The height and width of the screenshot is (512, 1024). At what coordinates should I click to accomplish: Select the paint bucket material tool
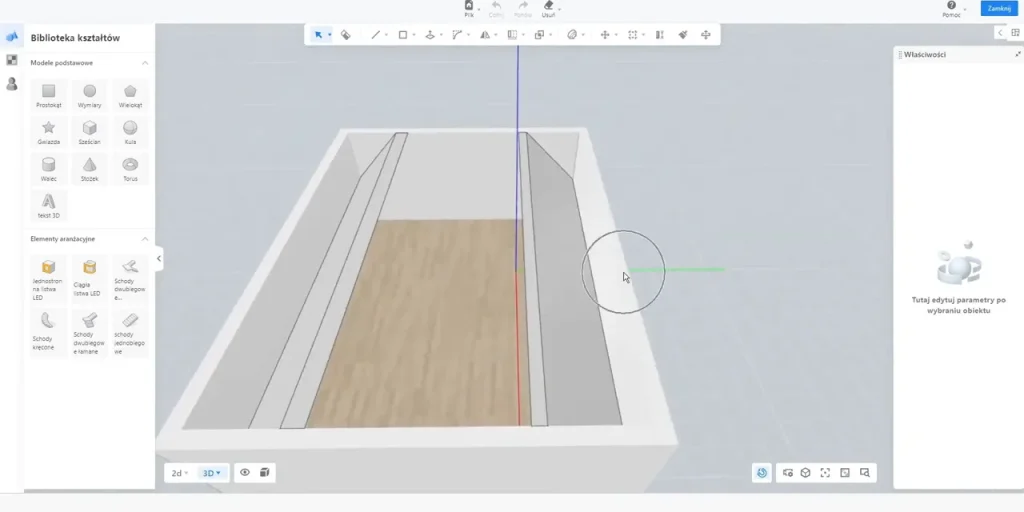345,35
